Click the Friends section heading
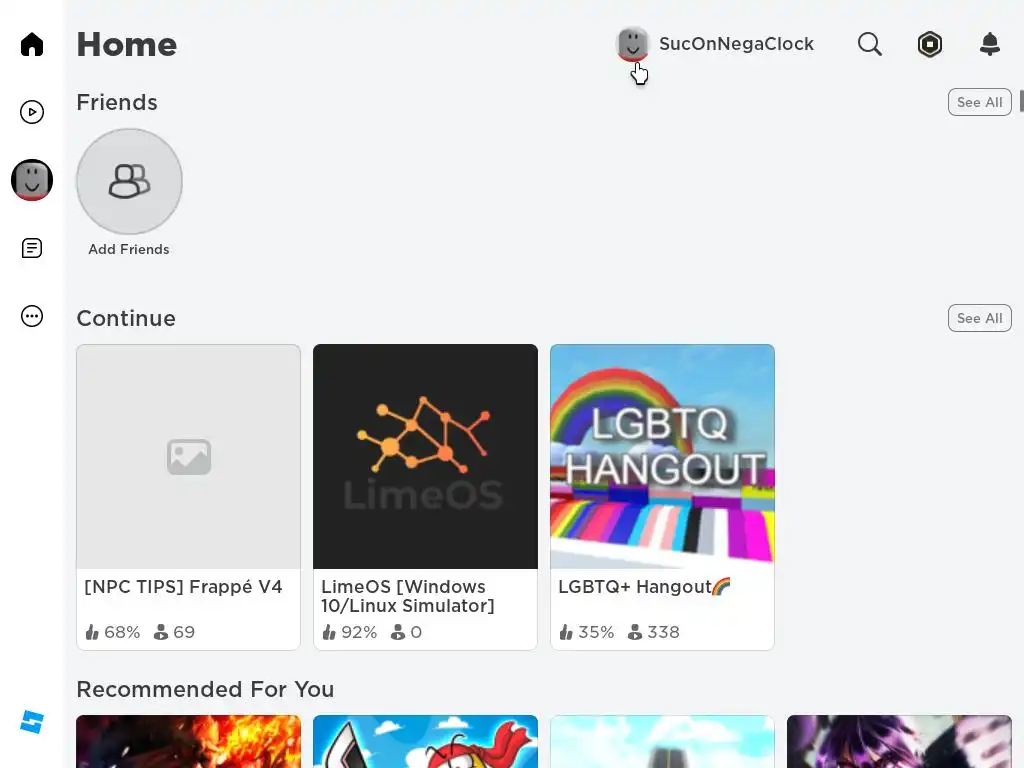Image resolution: width=1024 pixels, height=768 pixels. pos(117,103)
